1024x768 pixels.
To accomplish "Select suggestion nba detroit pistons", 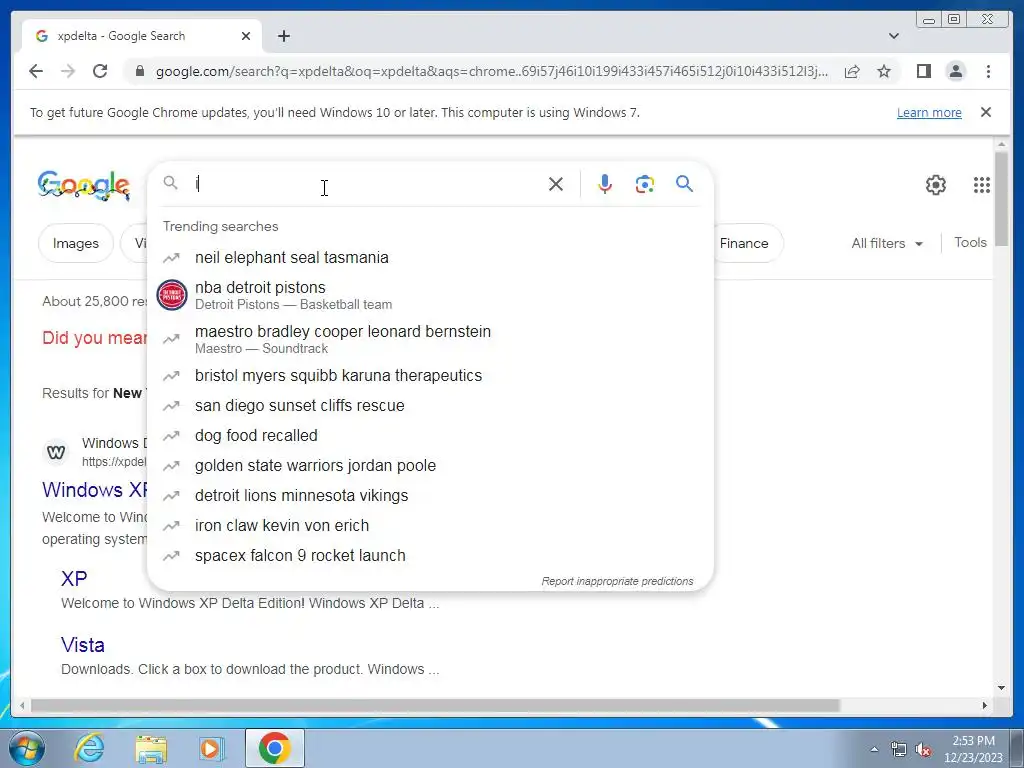I will click(430, 295).
